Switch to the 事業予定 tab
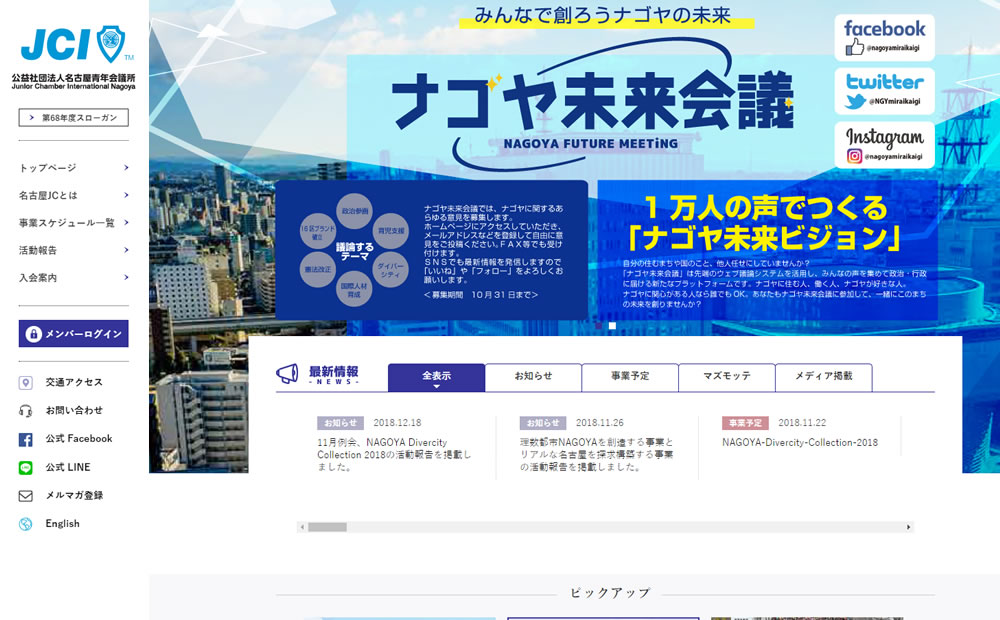 pyautogui.click(x=629, y=377)
